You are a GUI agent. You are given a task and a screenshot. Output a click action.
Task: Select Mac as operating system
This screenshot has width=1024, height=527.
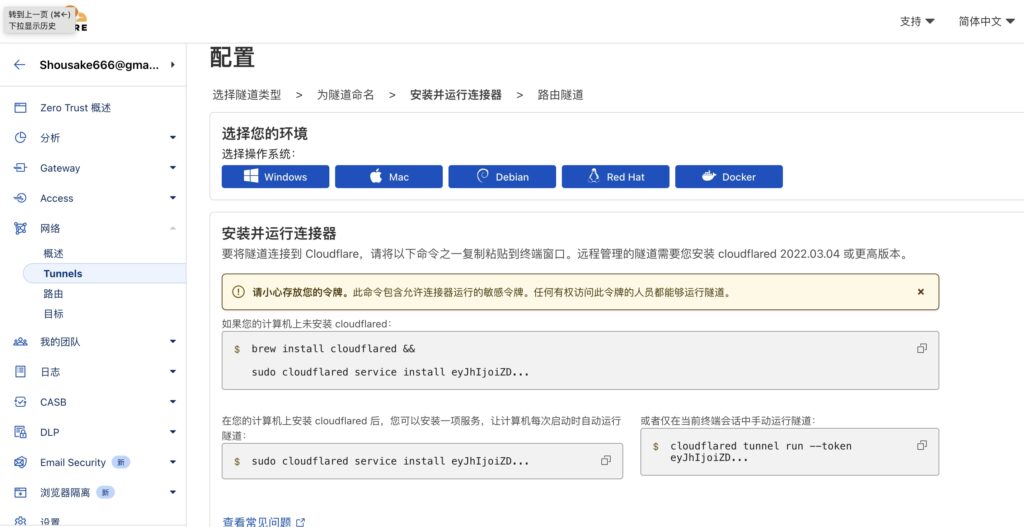(389, 176)
